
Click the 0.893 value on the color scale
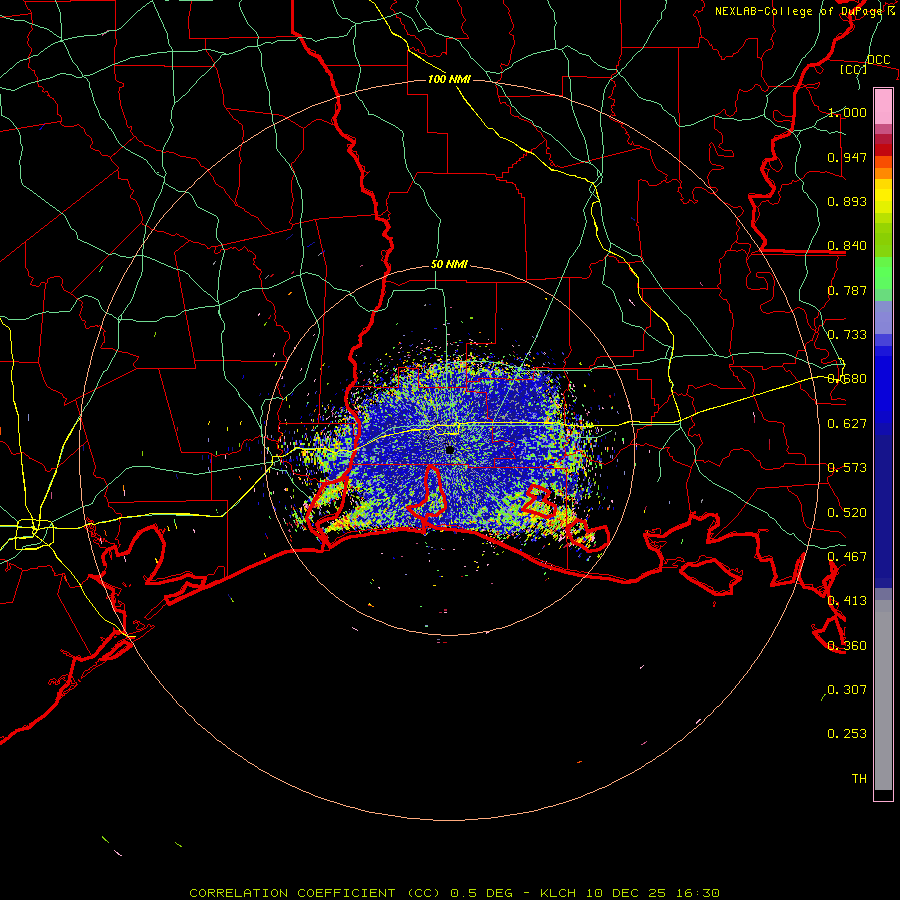click(x=847, y=201)
